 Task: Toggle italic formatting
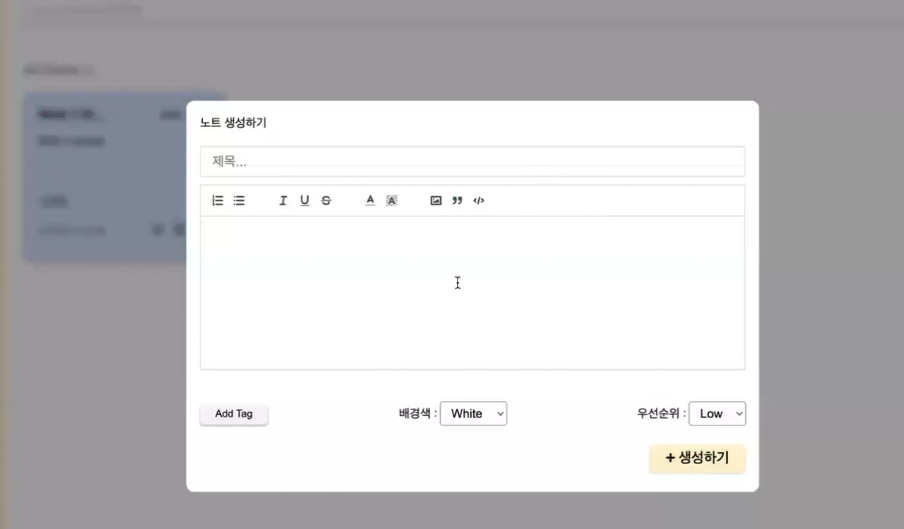pos(283,201)
